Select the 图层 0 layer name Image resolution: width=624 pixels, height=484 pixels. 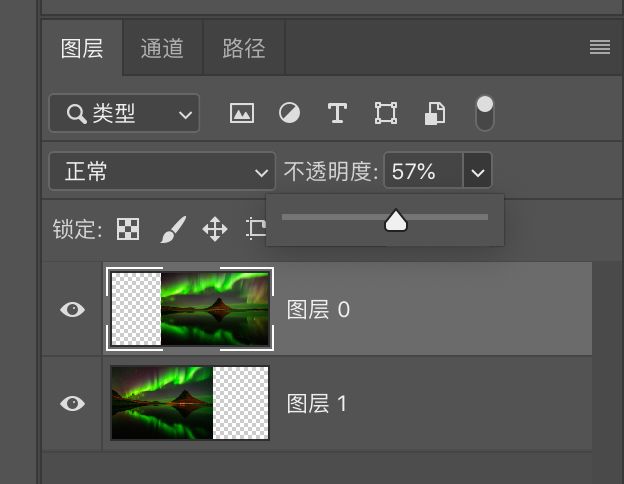(x=318, y=309)
